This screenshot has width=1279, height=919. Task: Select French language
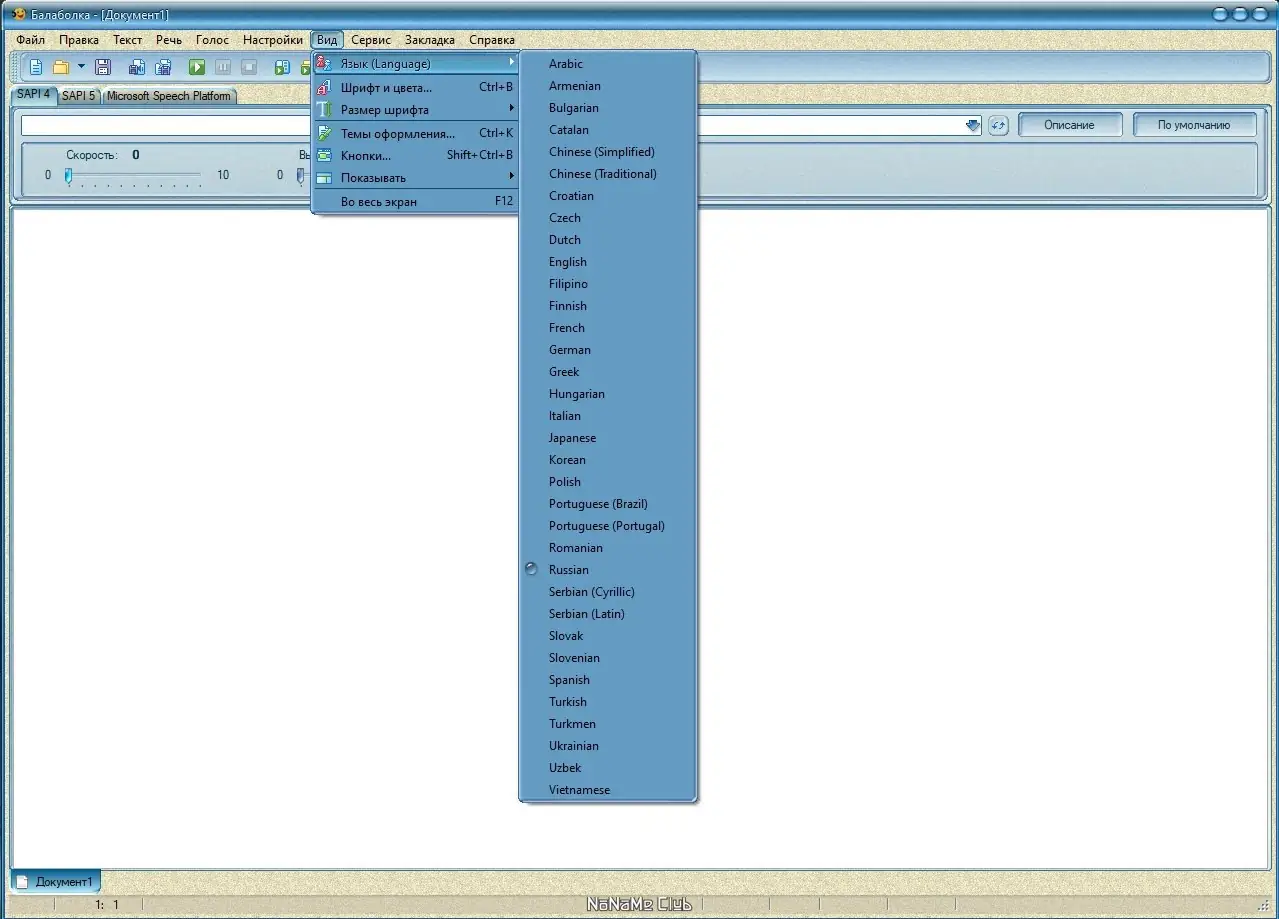click(x=607, y=328)
